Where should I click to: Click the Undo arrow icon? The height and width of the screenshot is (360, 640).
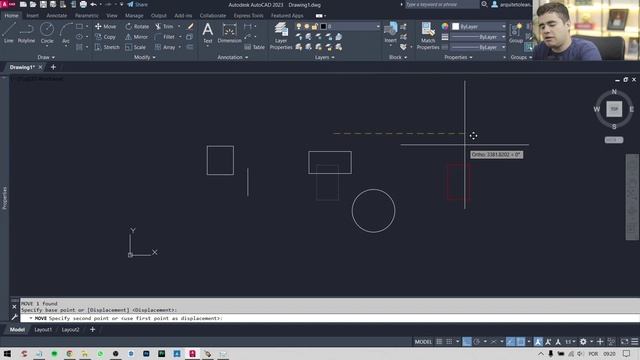pos(93,4)
